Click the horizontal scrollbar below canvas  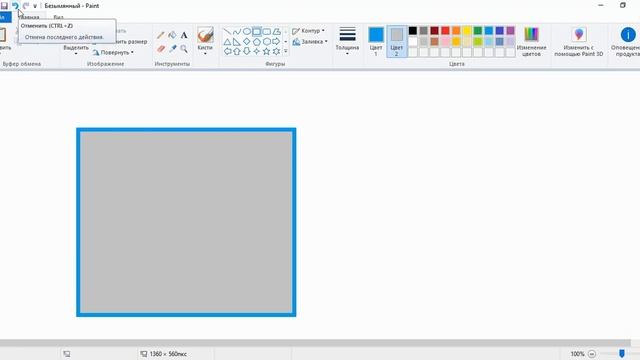point(315,342)
